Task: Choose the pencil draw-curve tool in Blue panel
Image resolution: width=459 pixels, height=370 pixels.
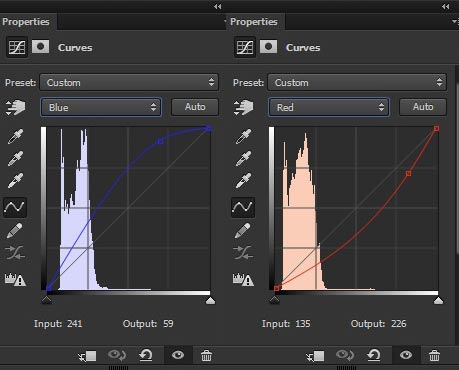Action: pos(15,230)
